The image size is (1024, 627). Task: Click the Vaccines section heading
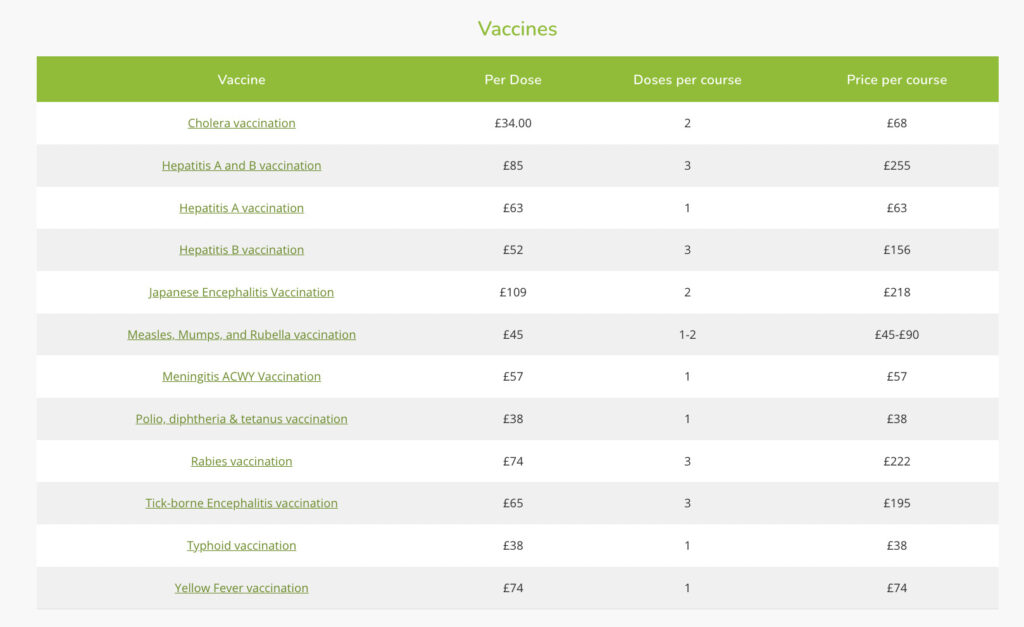(x=517, y=29)
